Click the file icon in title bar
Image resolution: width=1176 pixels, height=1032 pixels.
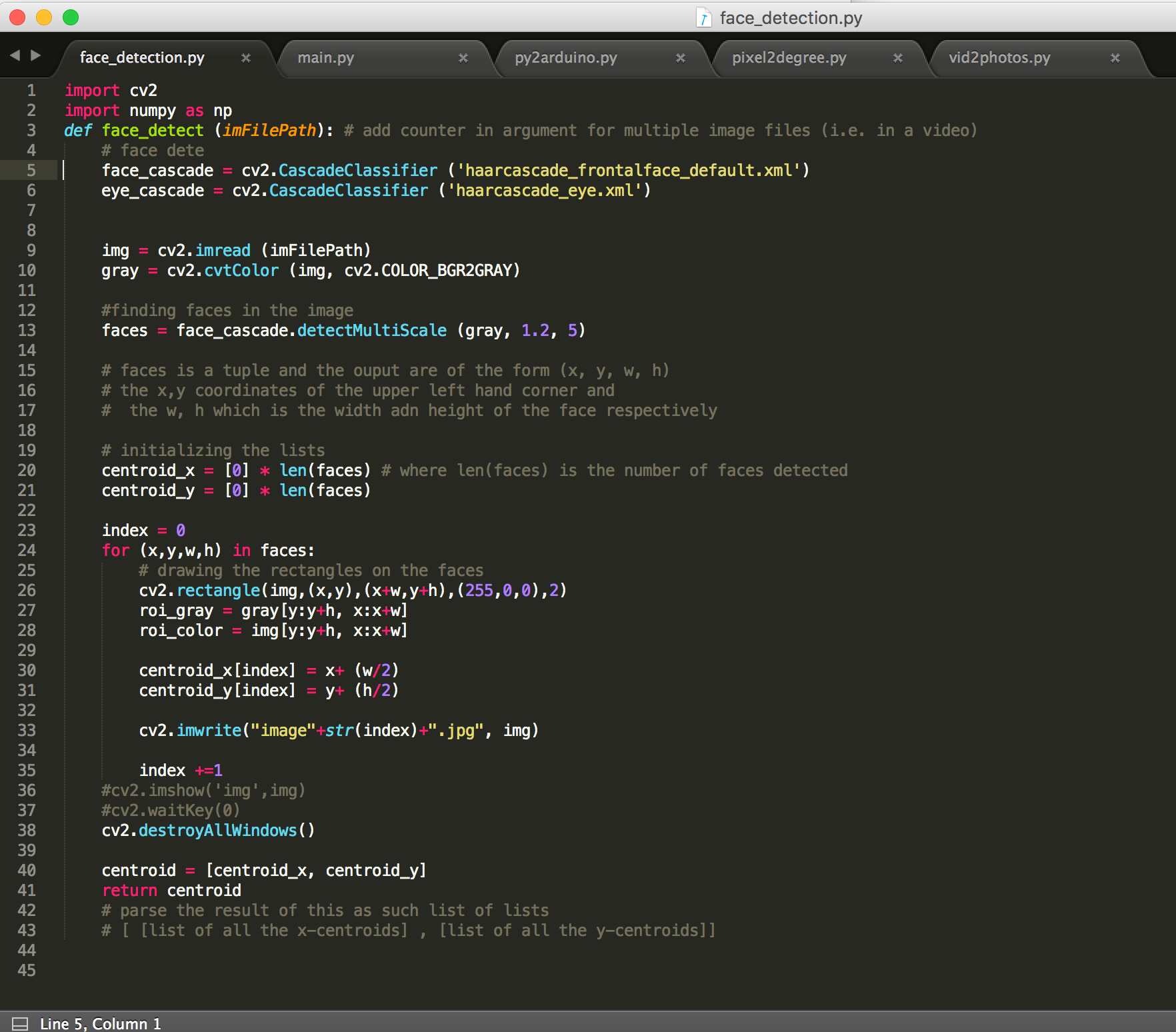point(703,17)
